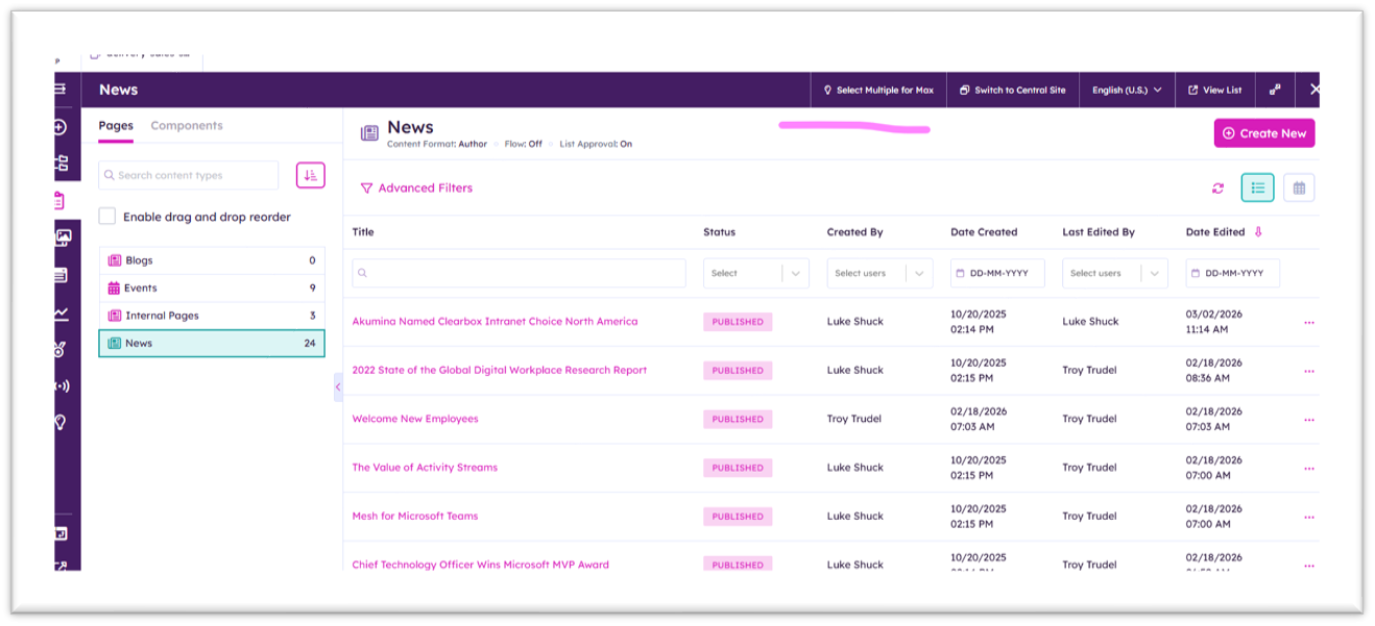The width and height of the screenshot is (1375, 626).
Task: Open more options for 2022 State report row
Action: tap(1309, 371)
